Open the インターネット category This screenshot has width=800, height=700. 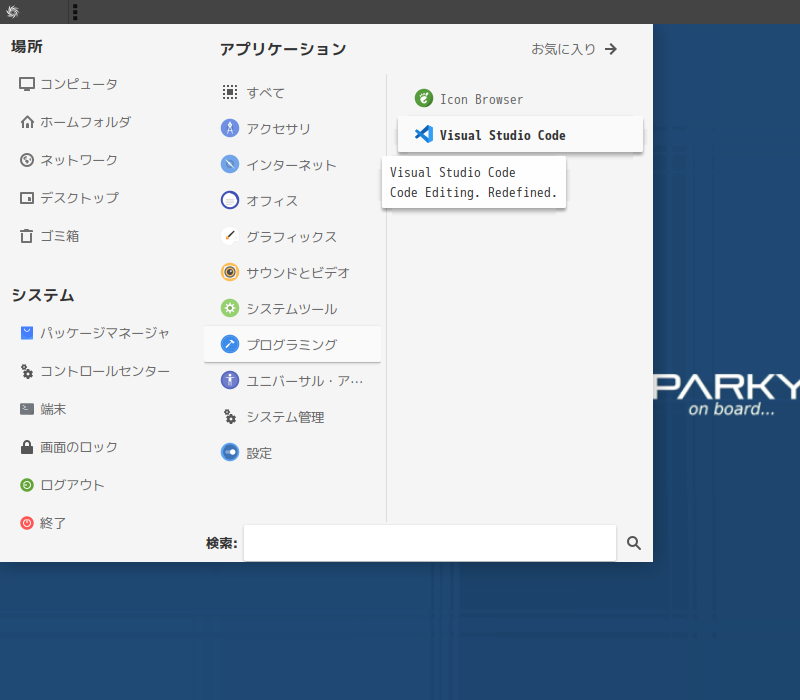click(292, 164)
